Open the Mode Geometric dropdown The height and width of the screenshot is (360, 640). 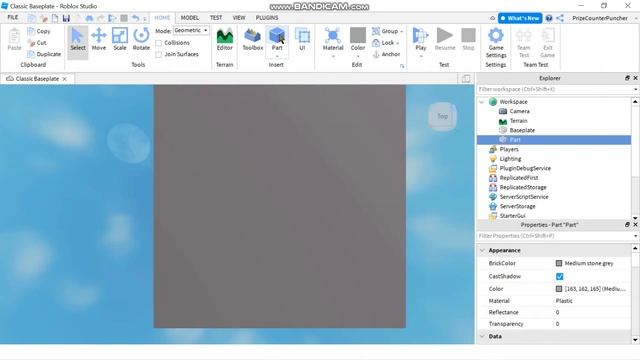coord(191,31)
